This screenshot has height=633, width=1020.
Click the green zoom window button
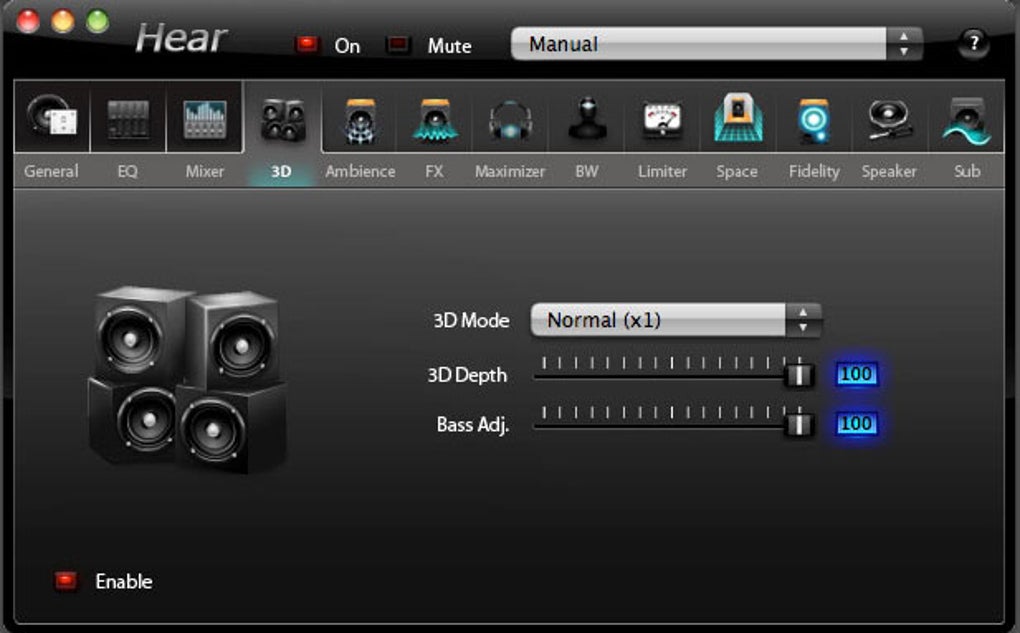click(98, 21)
